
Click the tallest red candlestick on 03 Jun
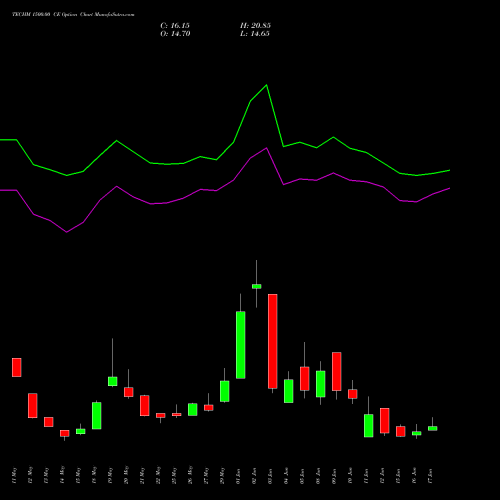pyautogui.click(x=273, y=341)
